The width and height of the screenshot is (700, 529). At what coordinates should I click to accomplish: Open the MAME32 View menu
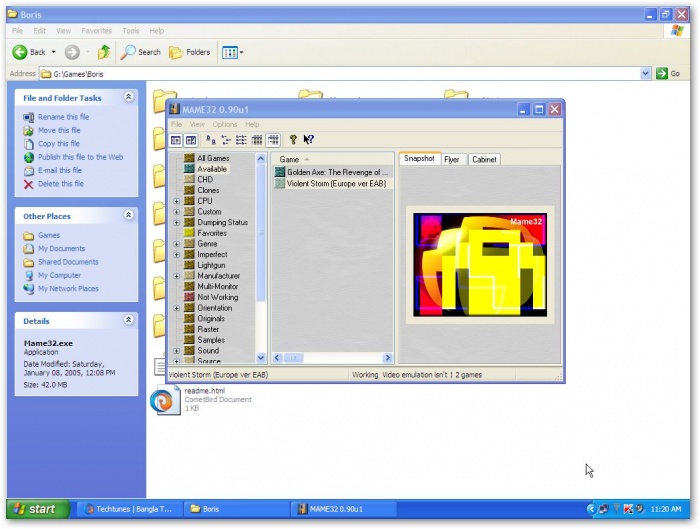(197, 124)
